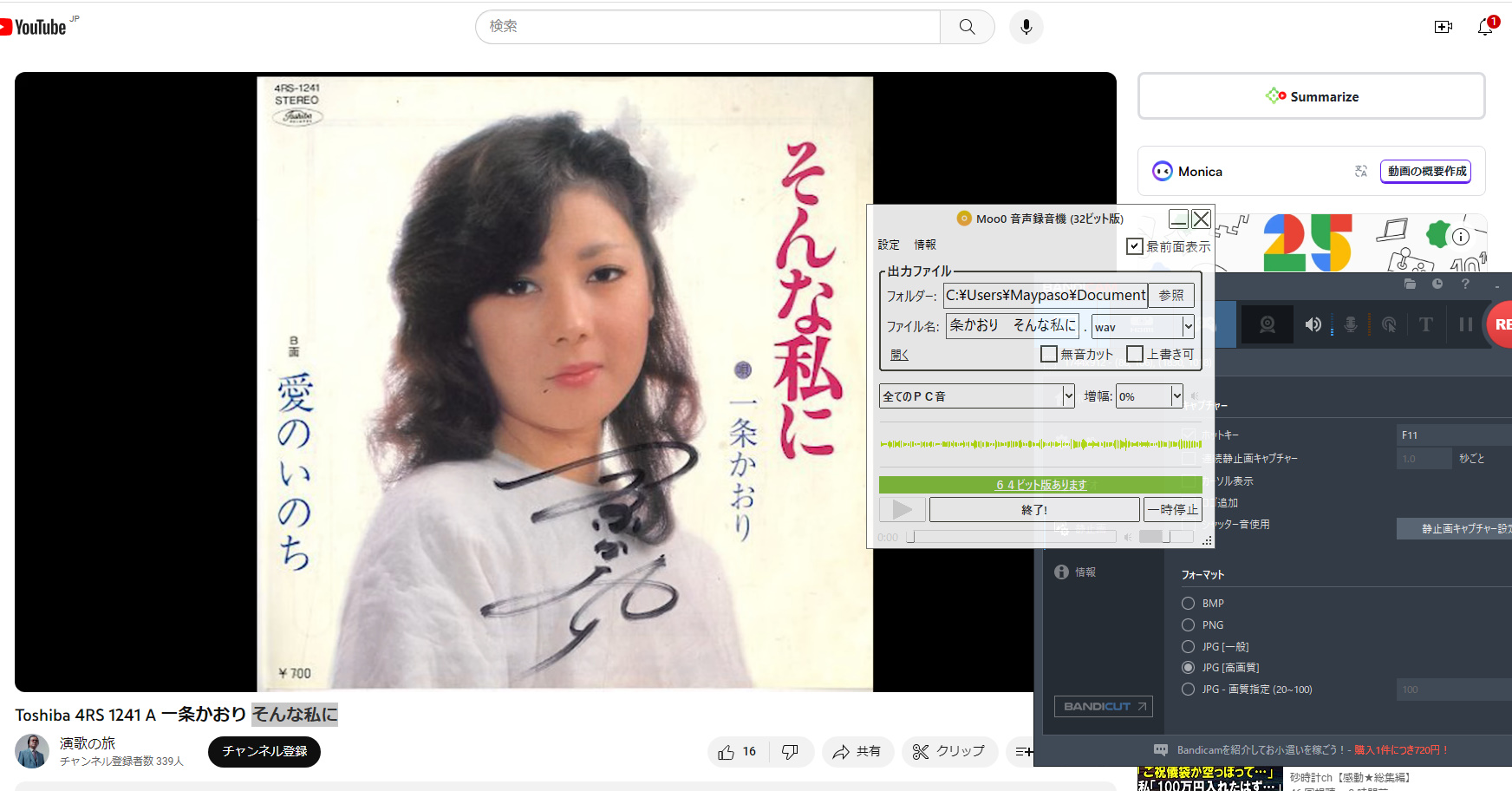
Task: Start voice search with microphone icon
Action: tap(1026, 27)
